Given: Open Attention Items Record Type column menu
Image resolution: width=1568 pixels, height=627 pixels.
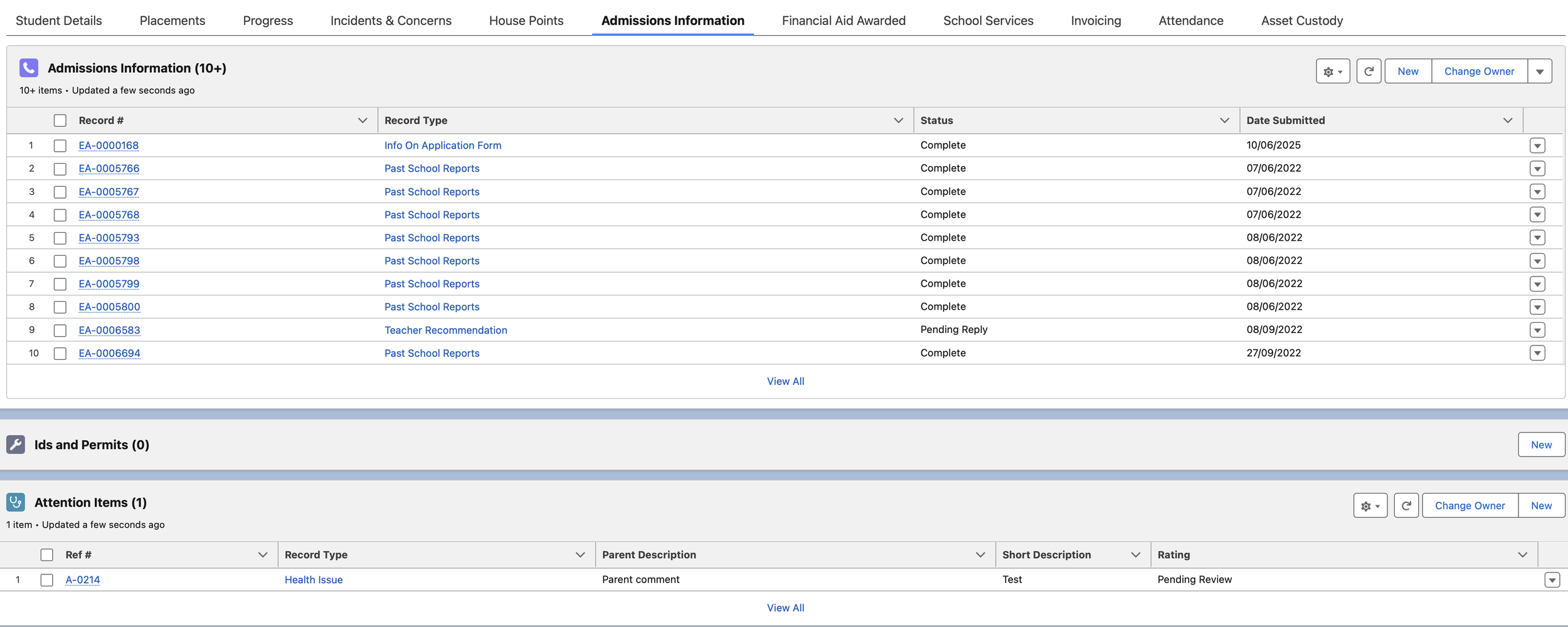Looking at the screenshot, I should [x=580, y=555].
